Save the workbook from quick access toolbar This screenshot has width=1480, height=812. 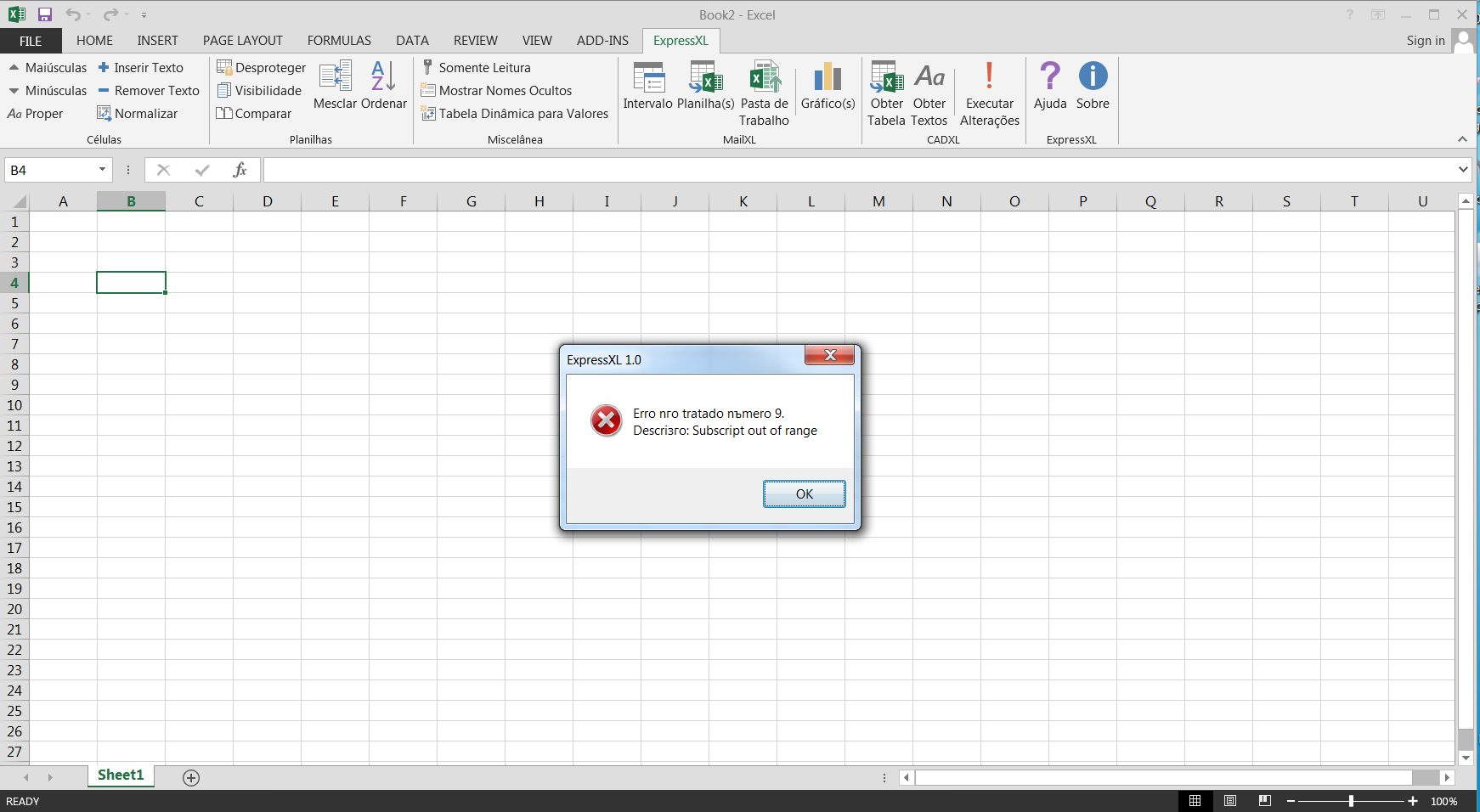click(x=45, y=14)
